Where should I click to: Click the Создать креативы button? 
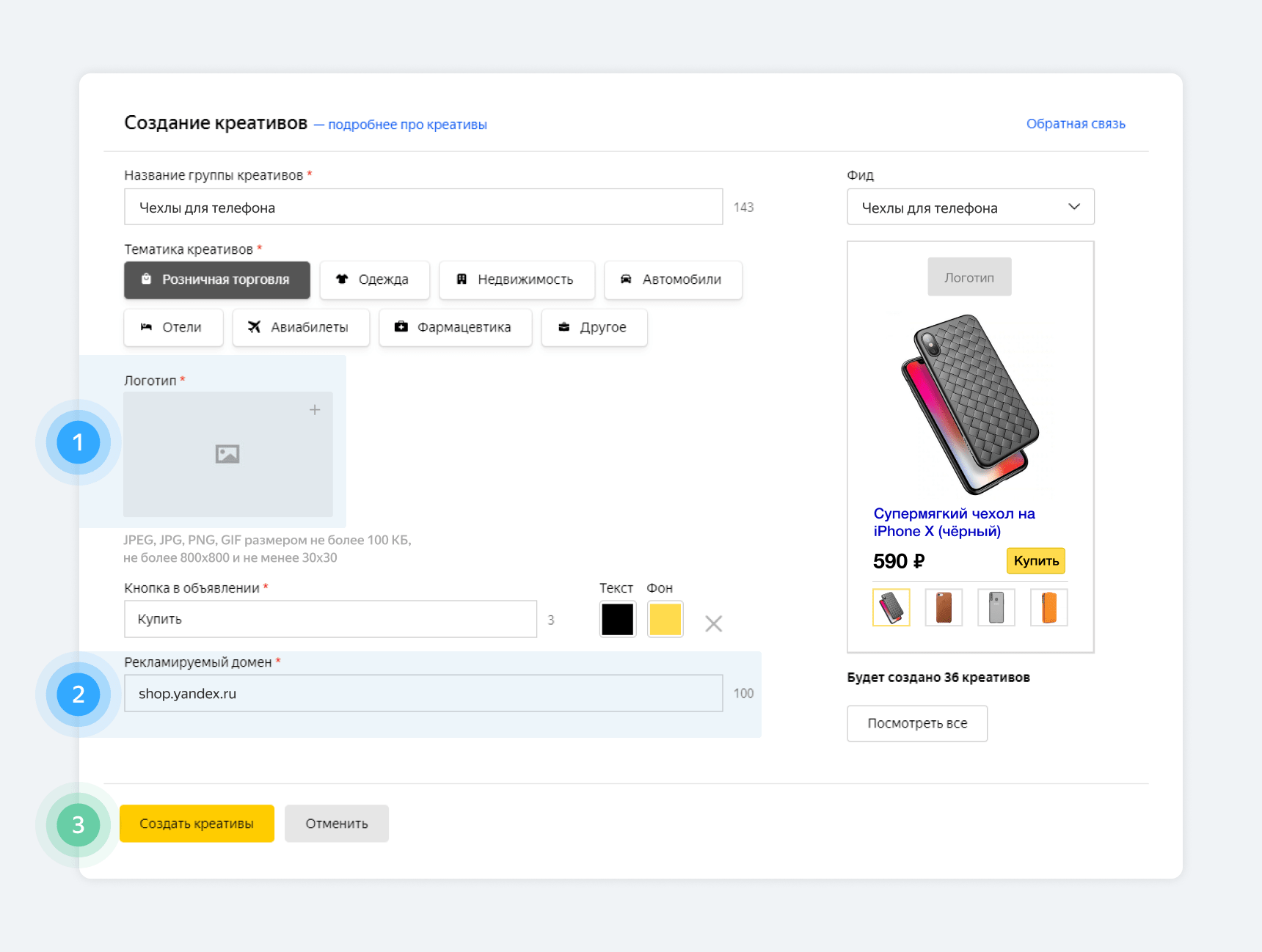pos(197,824)
